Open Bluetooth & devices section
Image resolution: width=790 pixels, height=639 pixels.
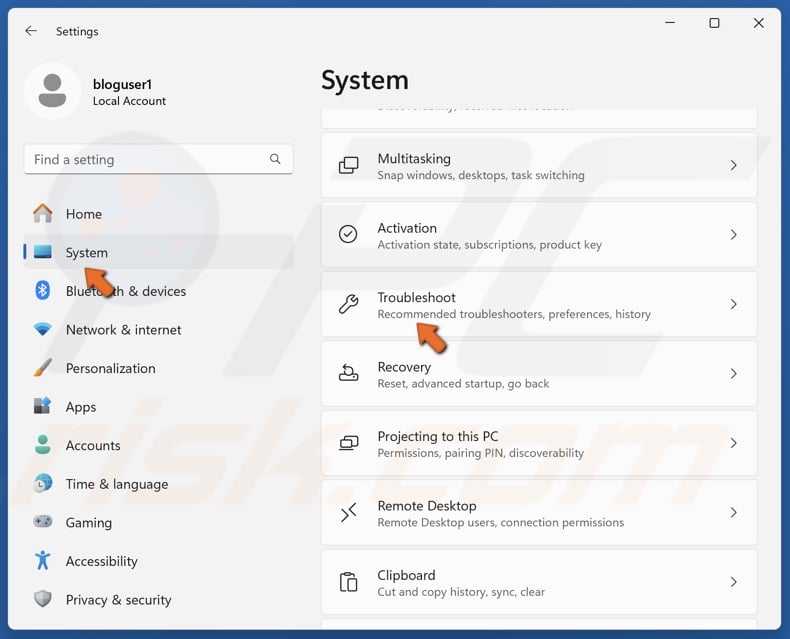click(159, 291)
